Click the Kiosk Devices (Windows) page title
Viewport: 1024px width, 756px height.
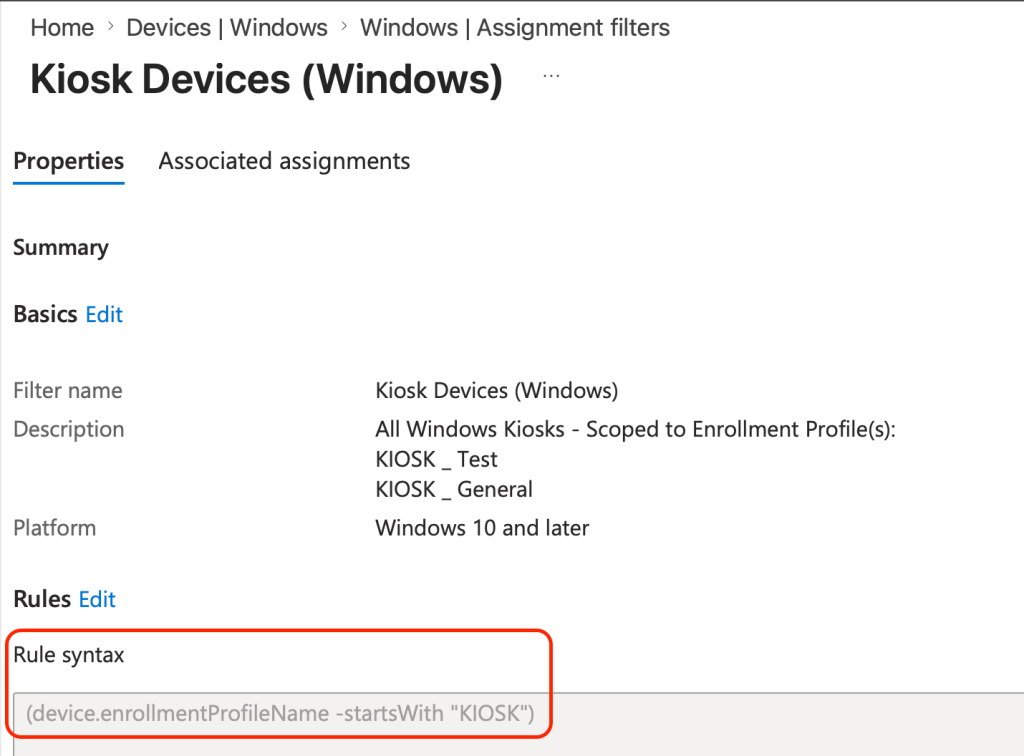(x=267, y=79)
